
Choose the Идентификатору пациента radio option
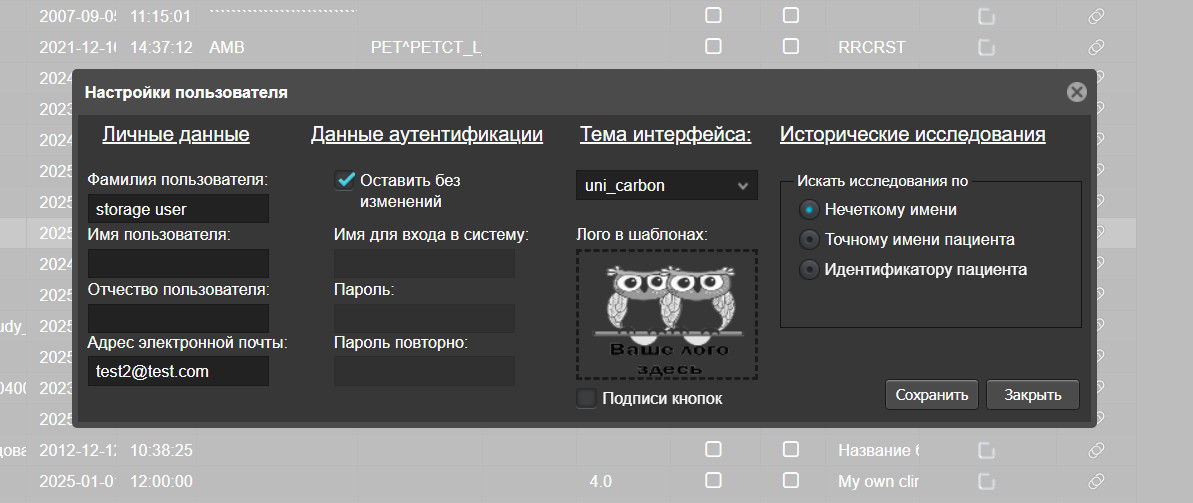pos(809,269)
